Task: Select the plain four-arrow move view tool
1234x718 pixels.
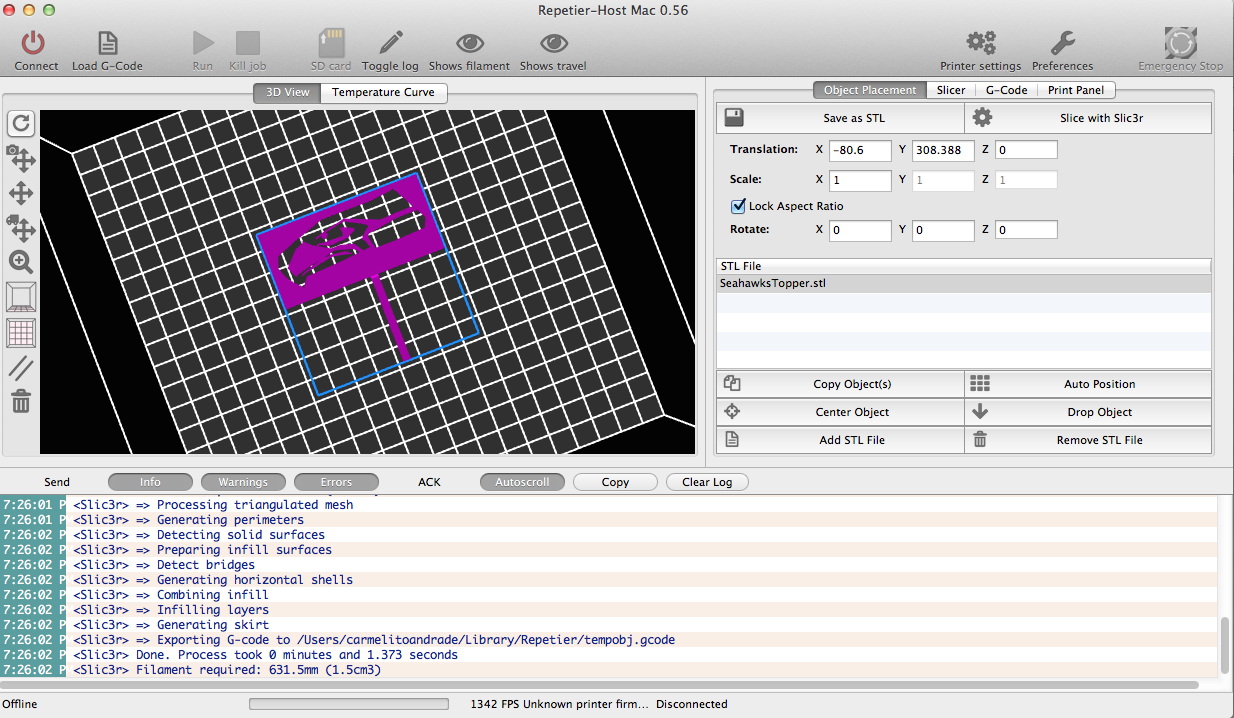Action: (x=21, y=193)
